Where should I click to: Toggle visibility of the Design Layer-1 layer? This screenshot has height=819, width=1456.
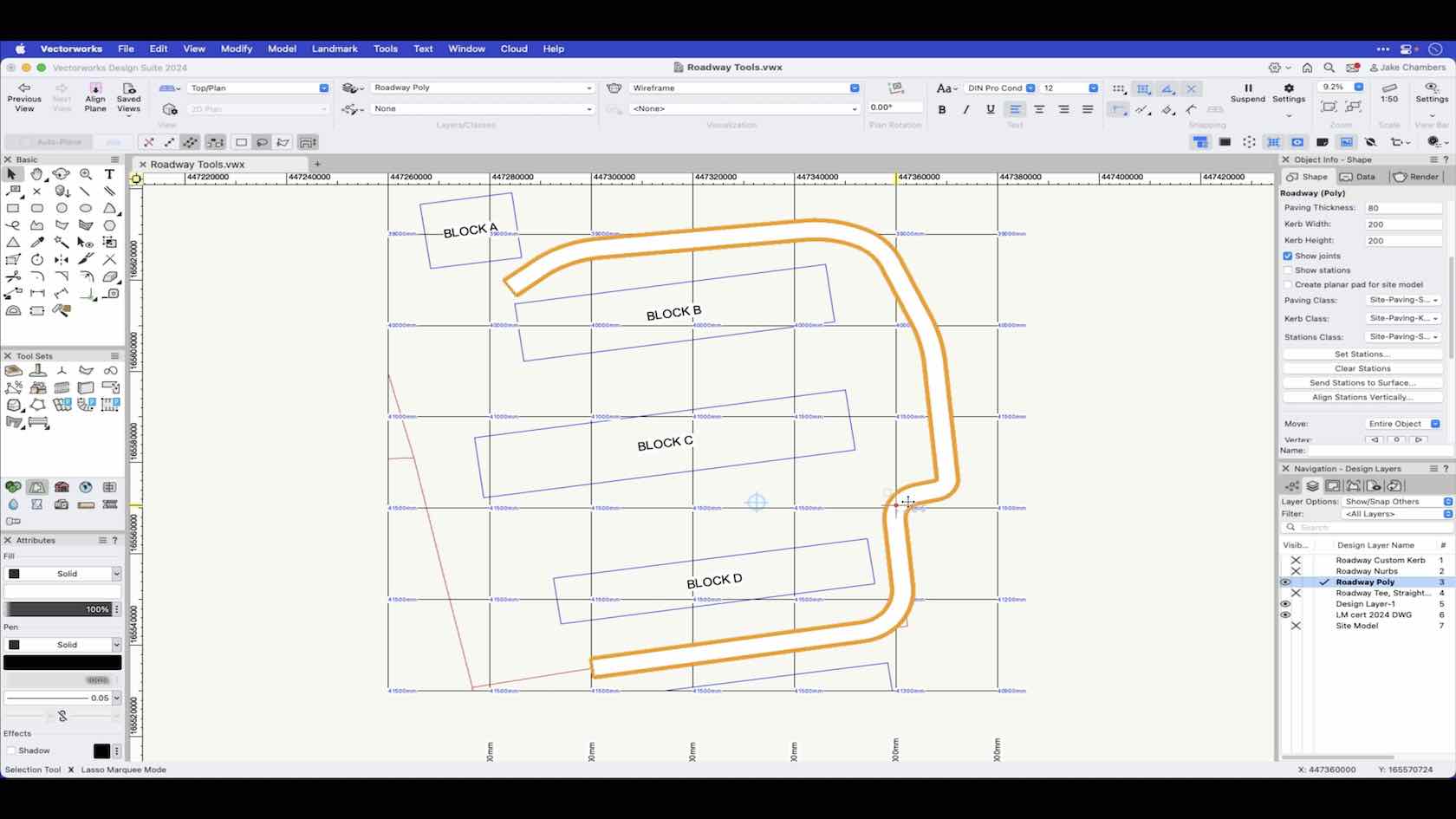coord(1285,604)
